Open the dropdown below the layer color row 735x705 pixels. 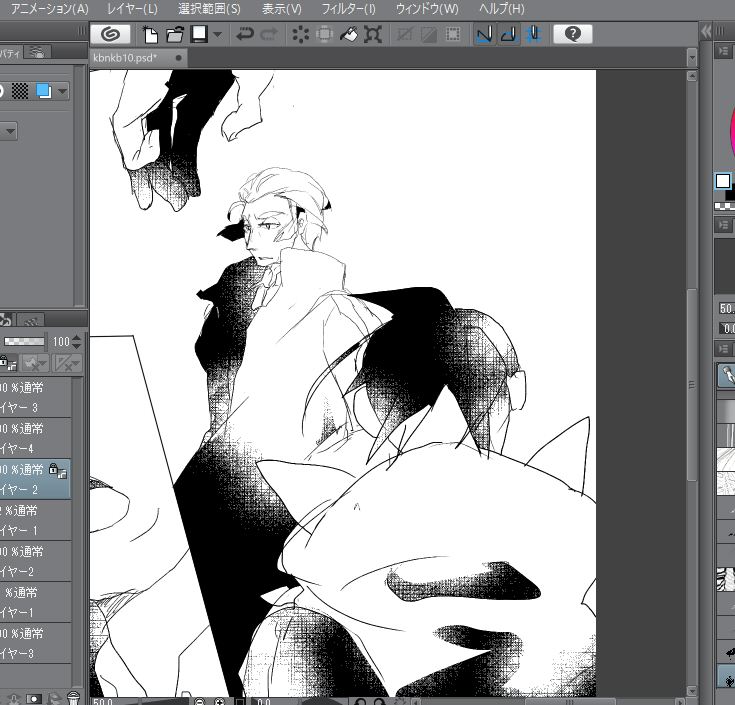tap(9, 131)
